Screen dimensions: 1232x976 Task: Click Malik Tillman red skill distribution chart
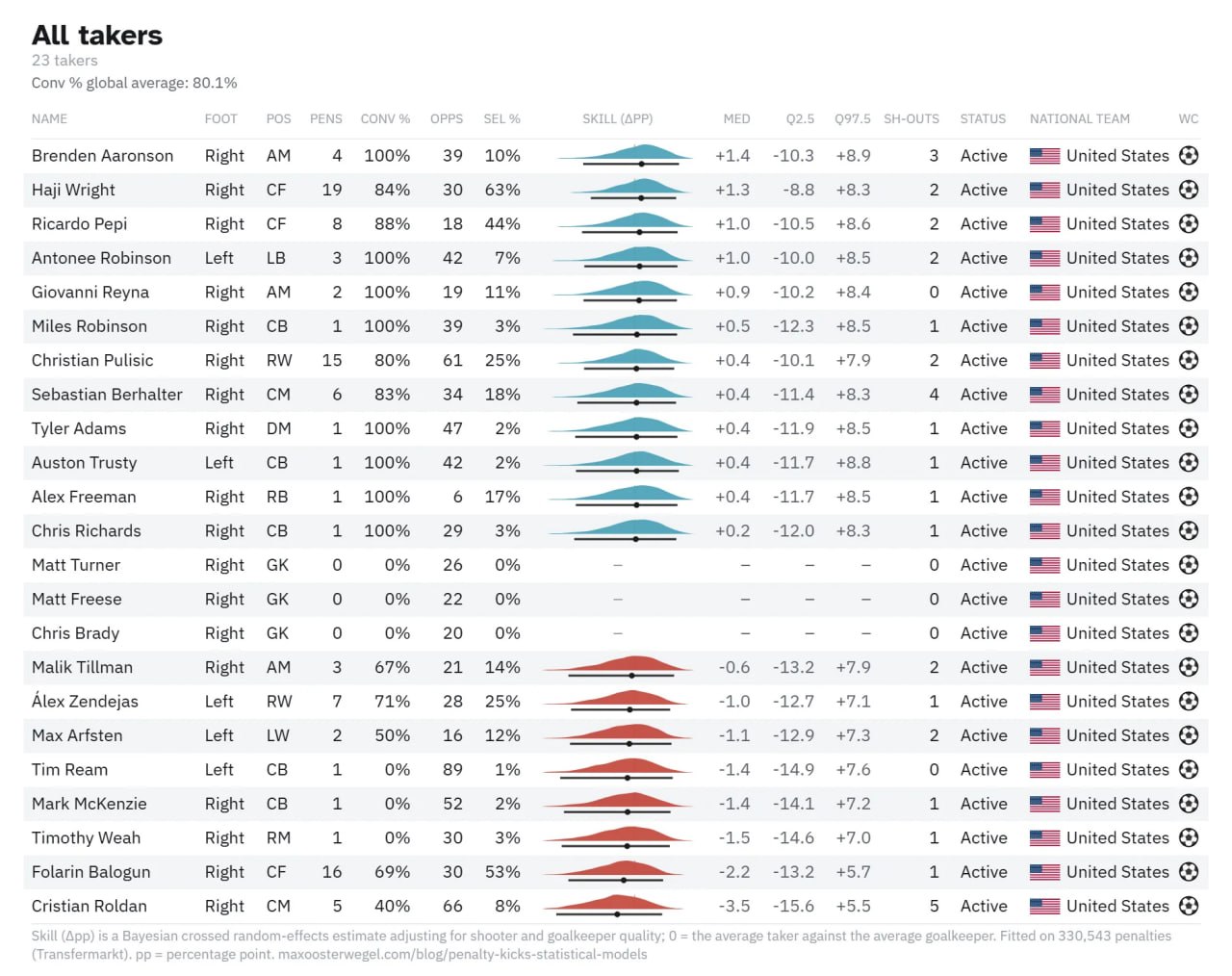pyautogui.click(x=617, y=667)
